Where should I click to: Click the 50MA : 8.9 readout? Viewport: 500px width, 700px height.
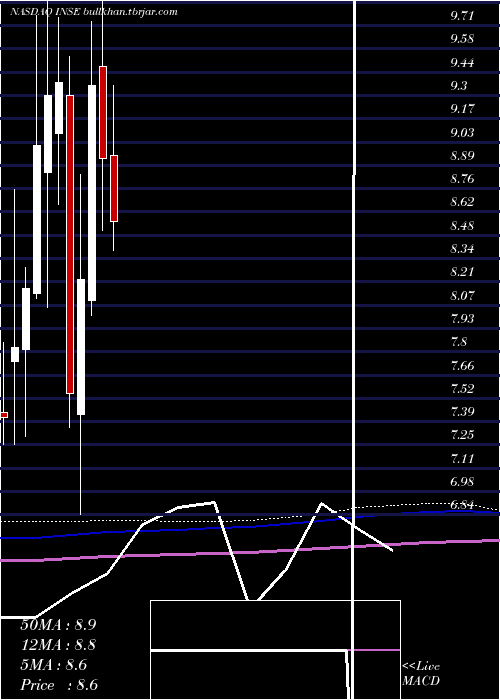click(58, 625)
